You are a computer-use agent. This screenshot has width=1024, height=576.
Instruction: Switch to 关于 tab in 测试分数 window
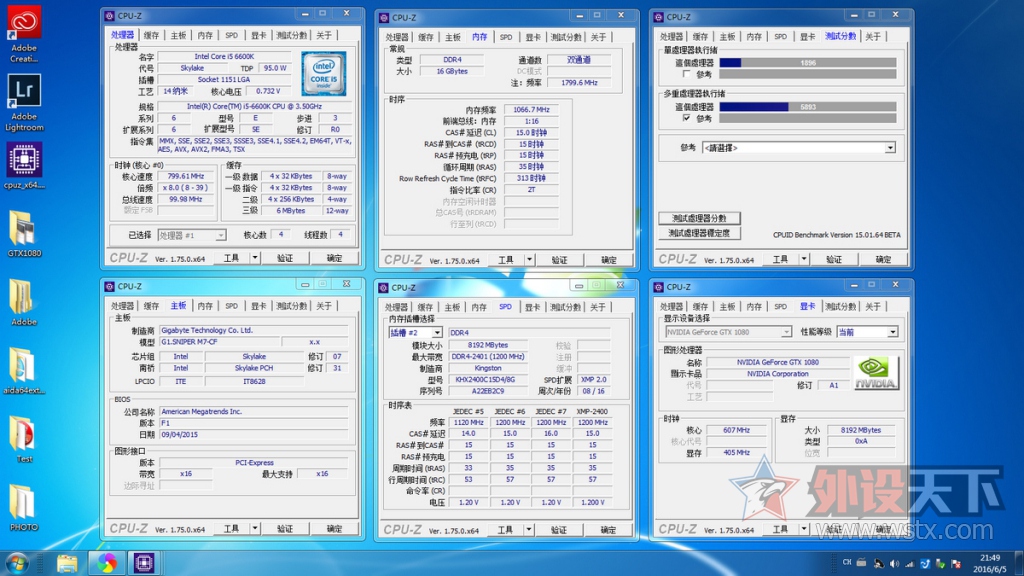(873, 37)
